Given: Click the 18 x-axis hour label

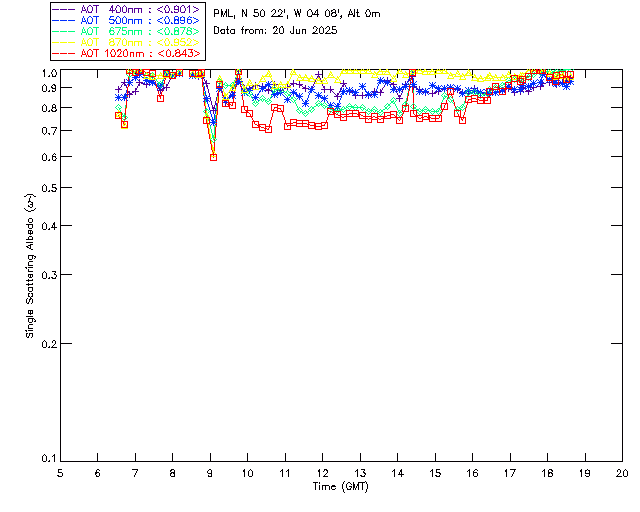Looking at the screenshot, I should click(547, 473).
